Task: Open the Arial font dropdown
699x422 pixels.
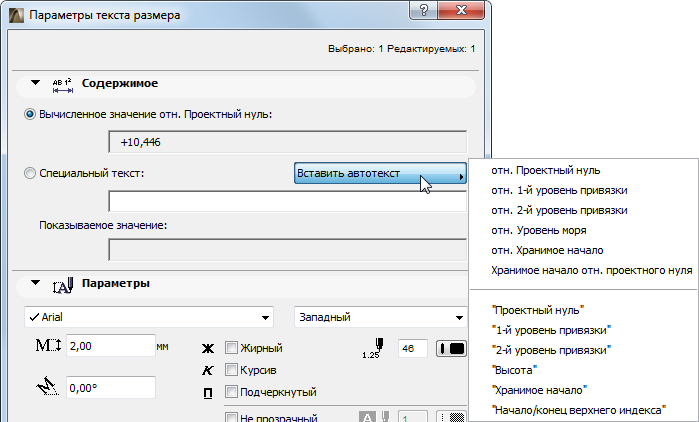Action: click(x=149, y=317)
